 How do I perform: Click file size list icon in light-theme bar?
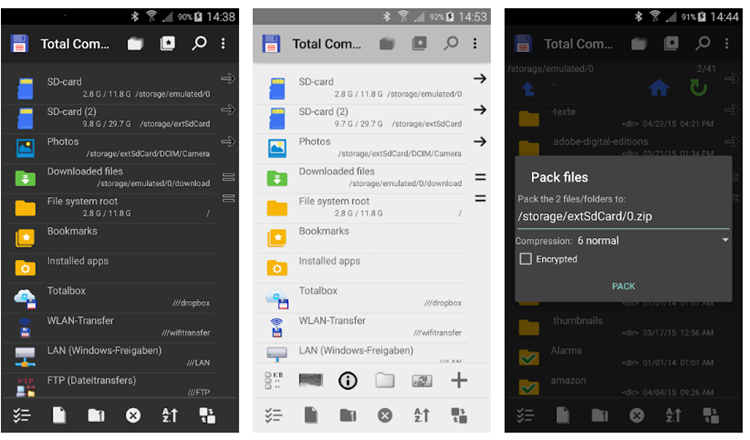tap(274, 380)
